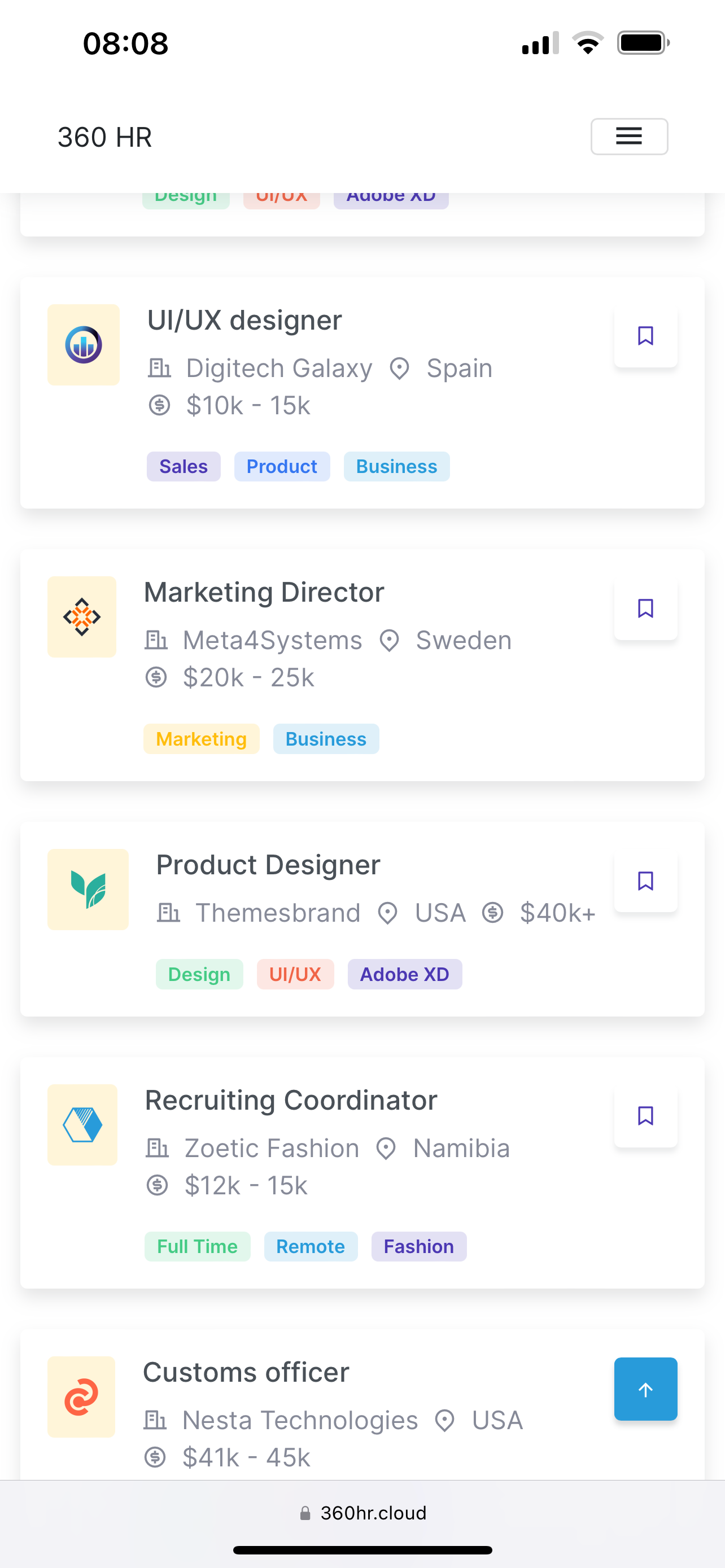Open Meta4Systems company logo
The image size is (725, 1568).
[82, 616]
